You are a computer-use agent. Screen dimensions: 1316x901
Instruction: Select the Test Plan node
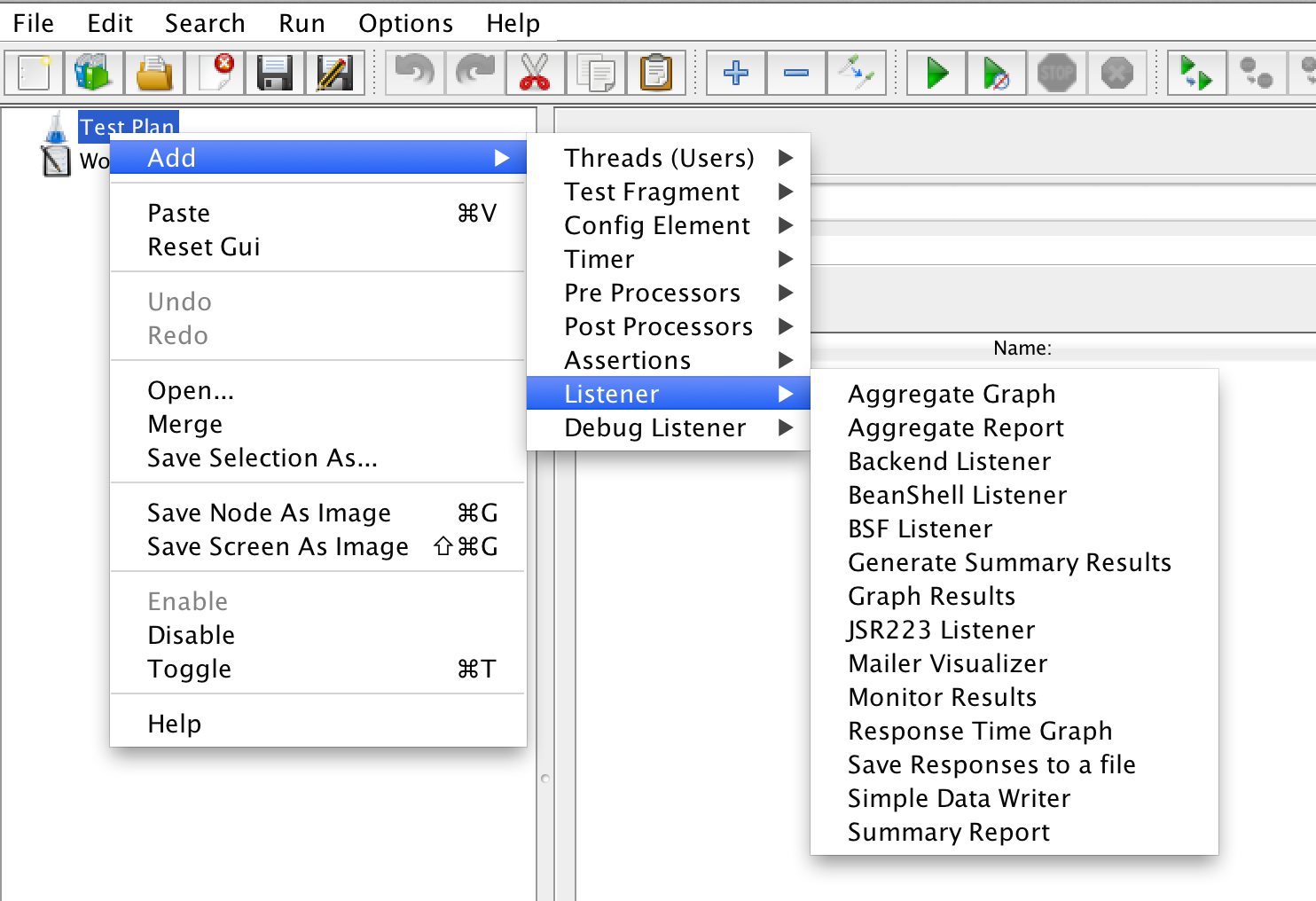coord(127,127)
